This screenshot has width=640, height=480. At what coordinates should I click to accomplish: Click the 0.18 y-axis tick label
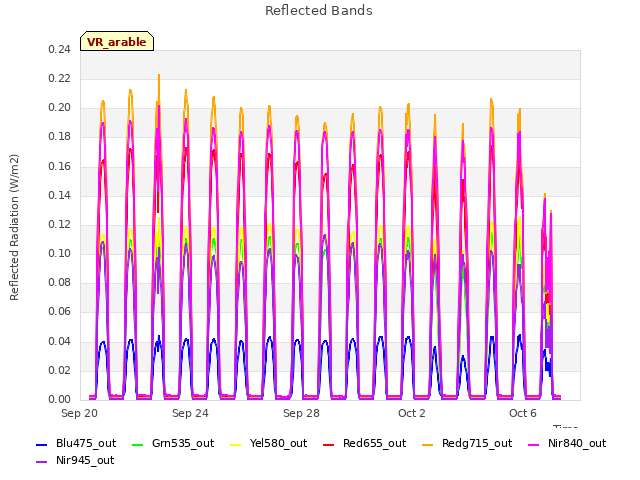[x=60, y=137]
